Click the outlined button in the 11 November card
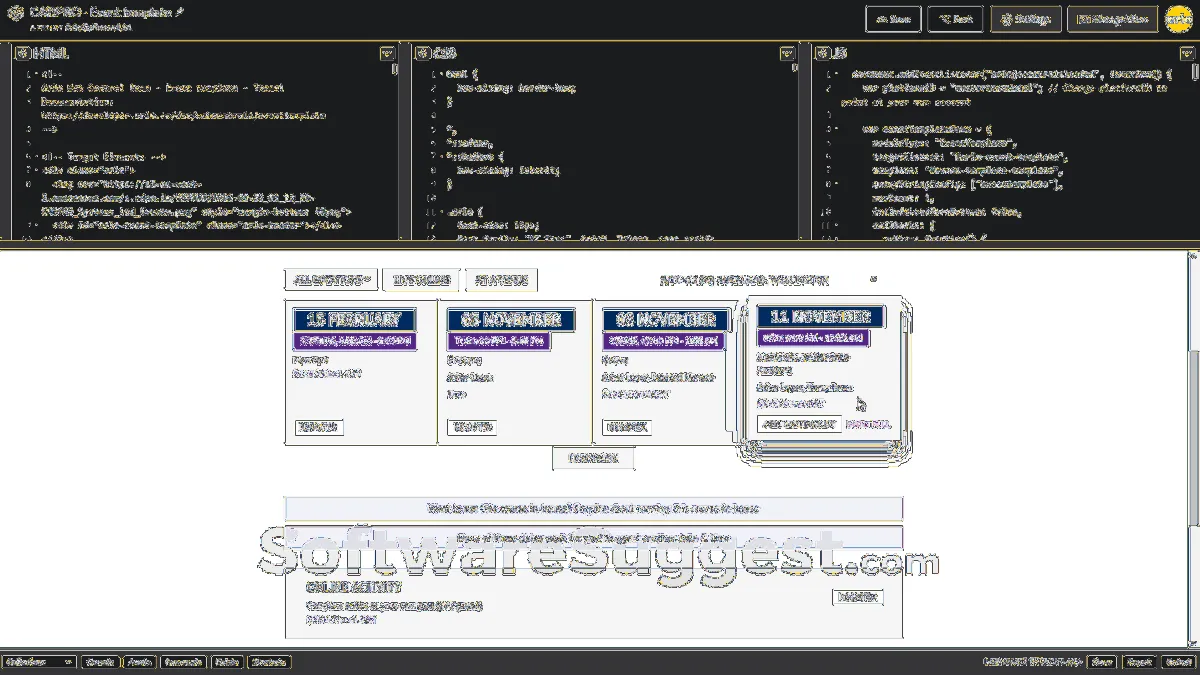This screenshot has width=1200, height=675. (798, 424)
